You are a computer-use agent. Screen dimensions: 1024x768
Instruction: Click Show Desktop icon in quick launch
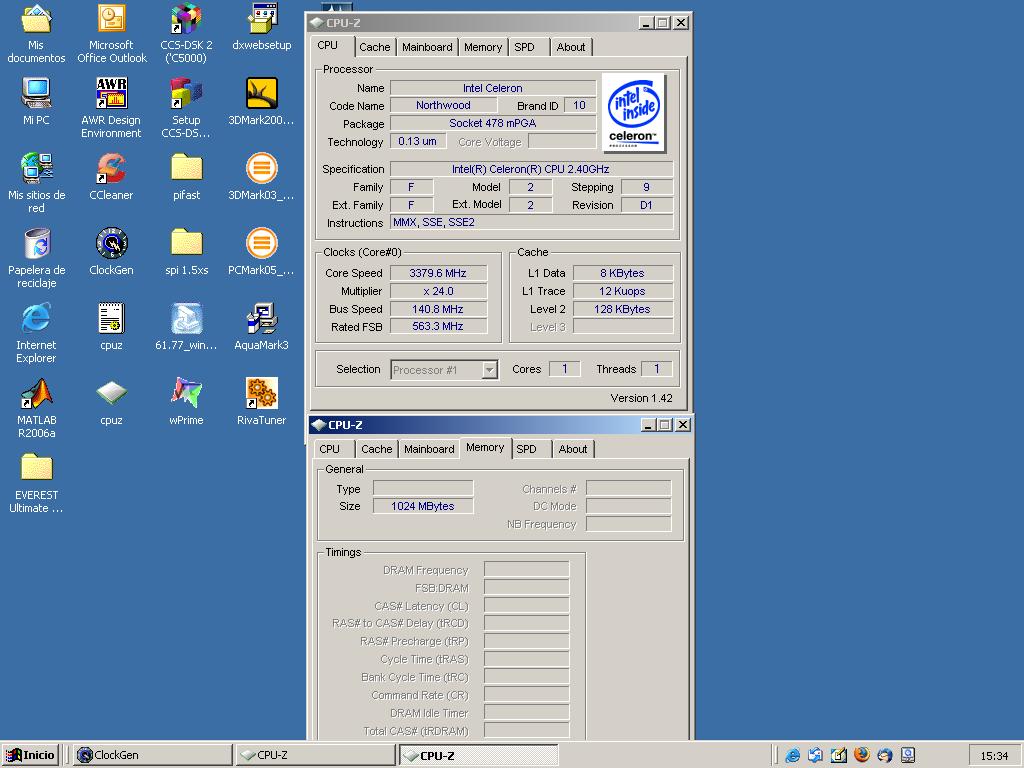[839, 755]
